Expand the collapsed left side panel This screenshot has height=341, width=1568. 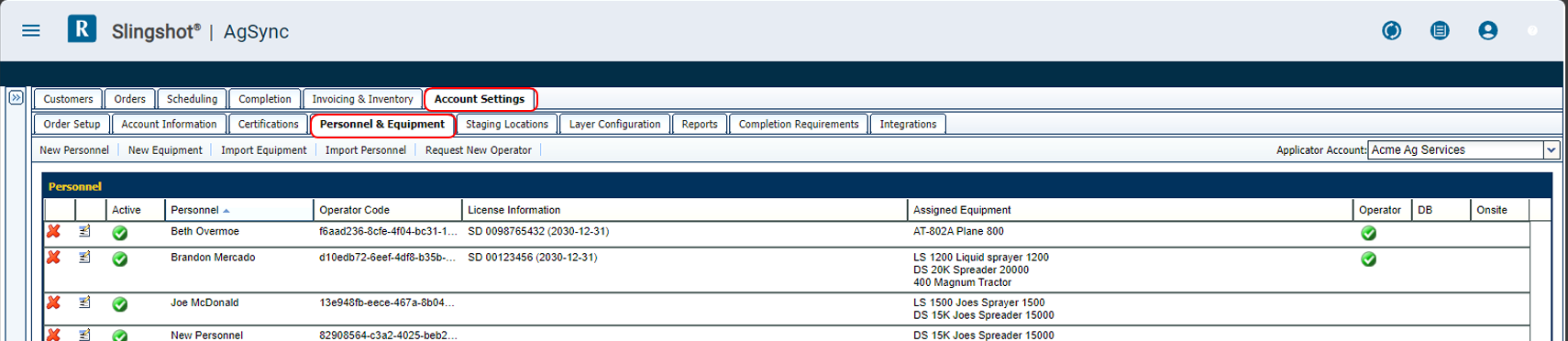[16, 97]
